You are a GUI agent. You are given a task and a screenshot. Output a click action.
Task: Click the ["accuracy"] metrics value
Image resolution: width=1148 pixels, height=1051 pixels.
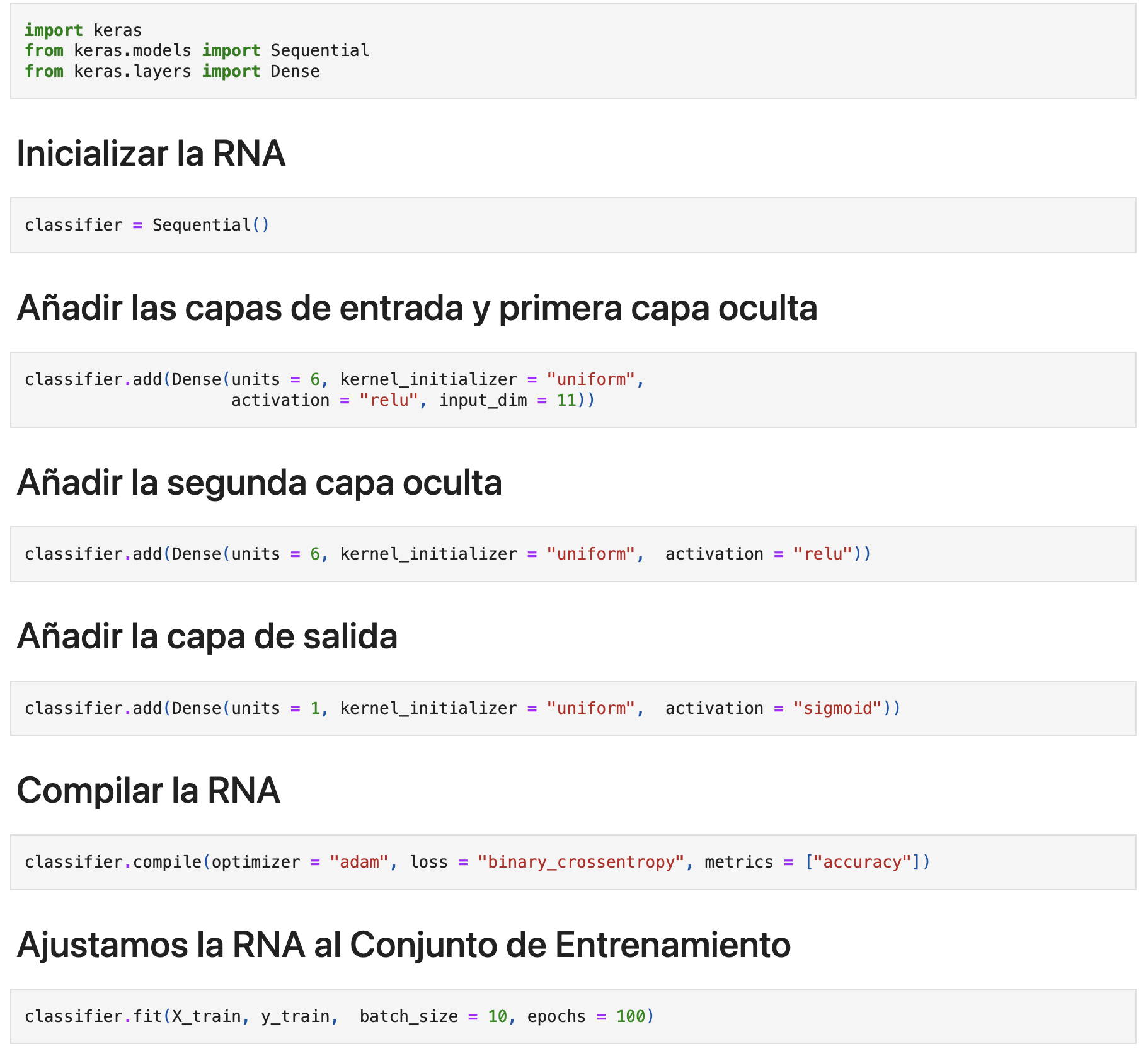[863, 862]
